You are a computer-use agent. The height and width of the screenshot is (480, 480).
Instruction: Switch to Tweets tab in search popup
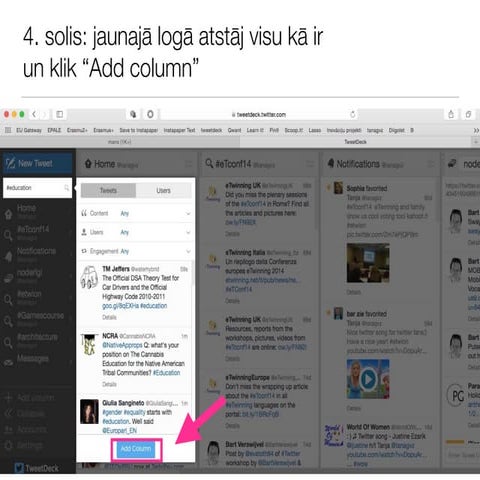108,191
